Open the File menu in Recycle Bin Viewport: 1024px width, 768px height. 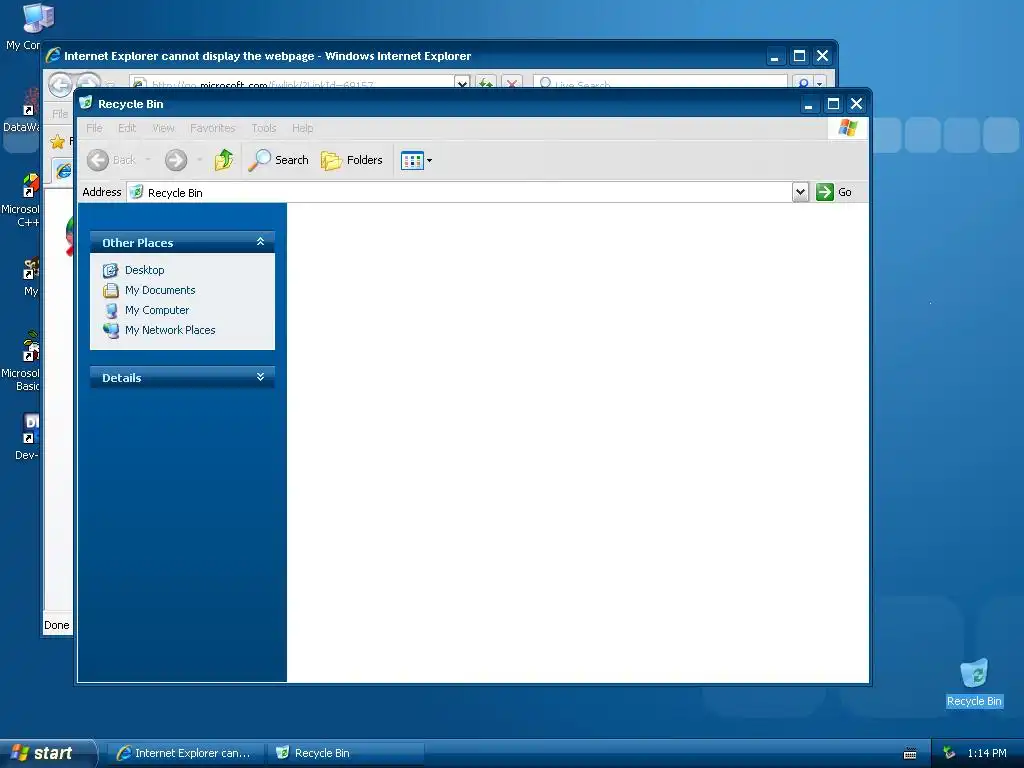point(95,128)
